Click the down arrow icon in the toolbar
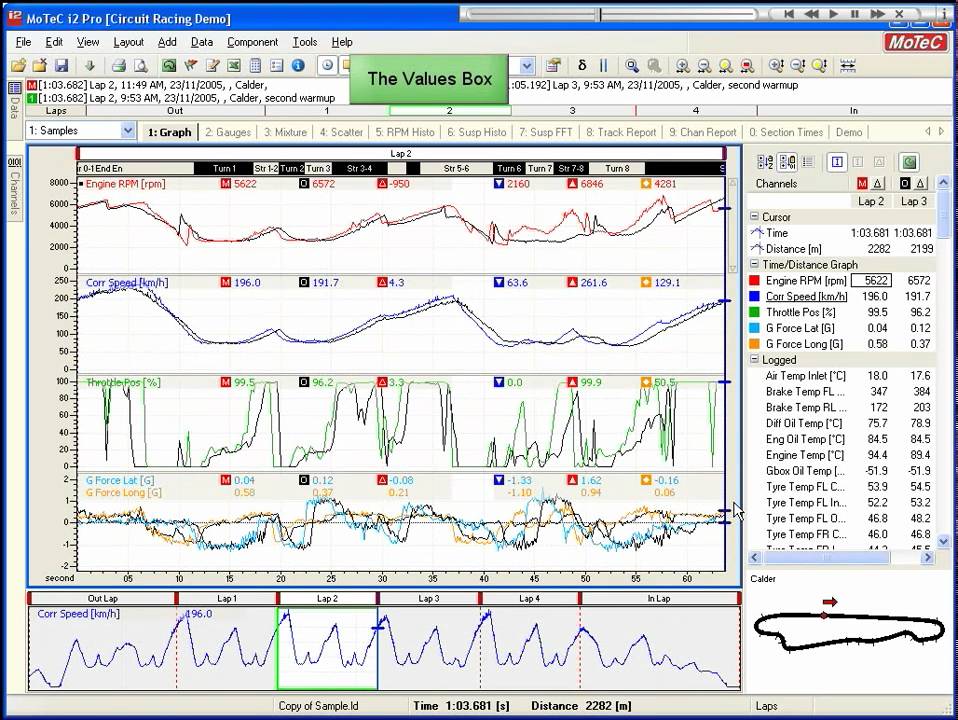 click(90, 65)
